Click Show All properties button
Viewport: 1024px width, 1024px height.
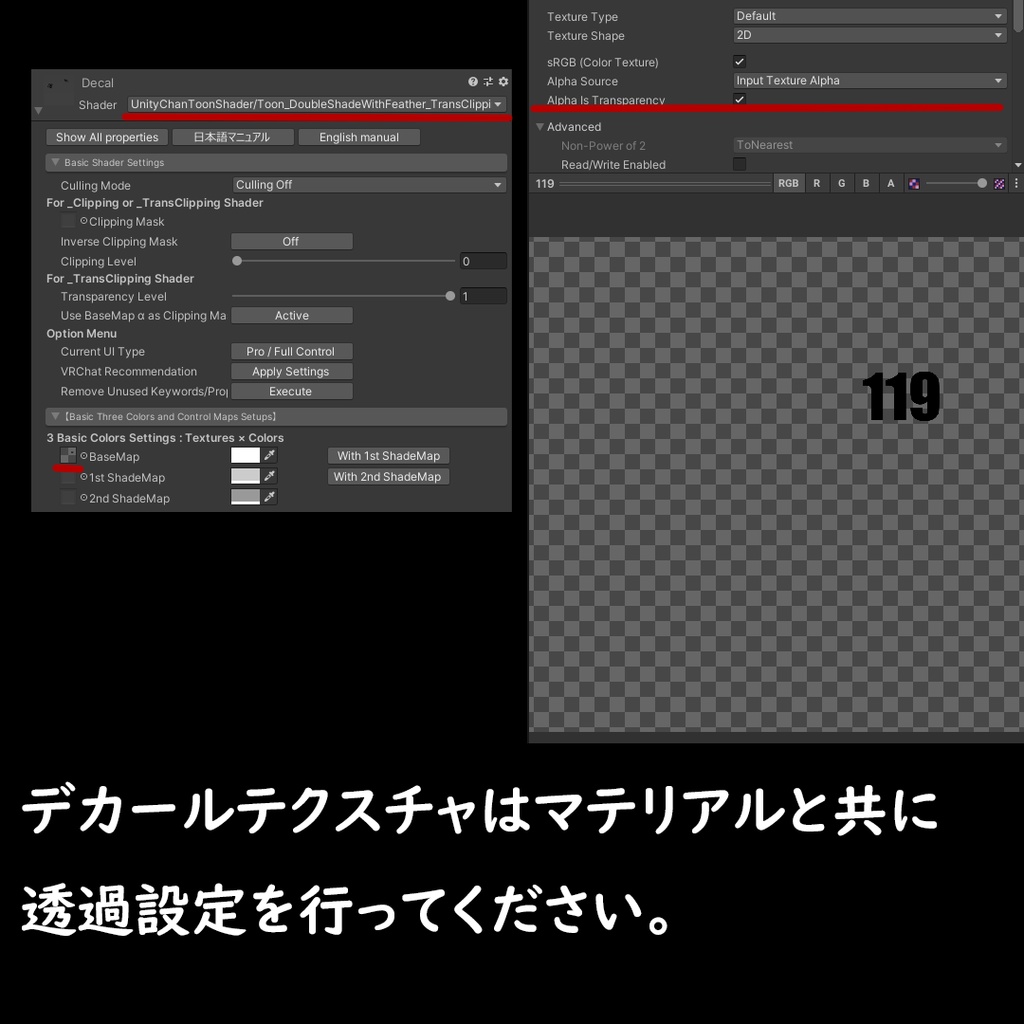(107, 137)
